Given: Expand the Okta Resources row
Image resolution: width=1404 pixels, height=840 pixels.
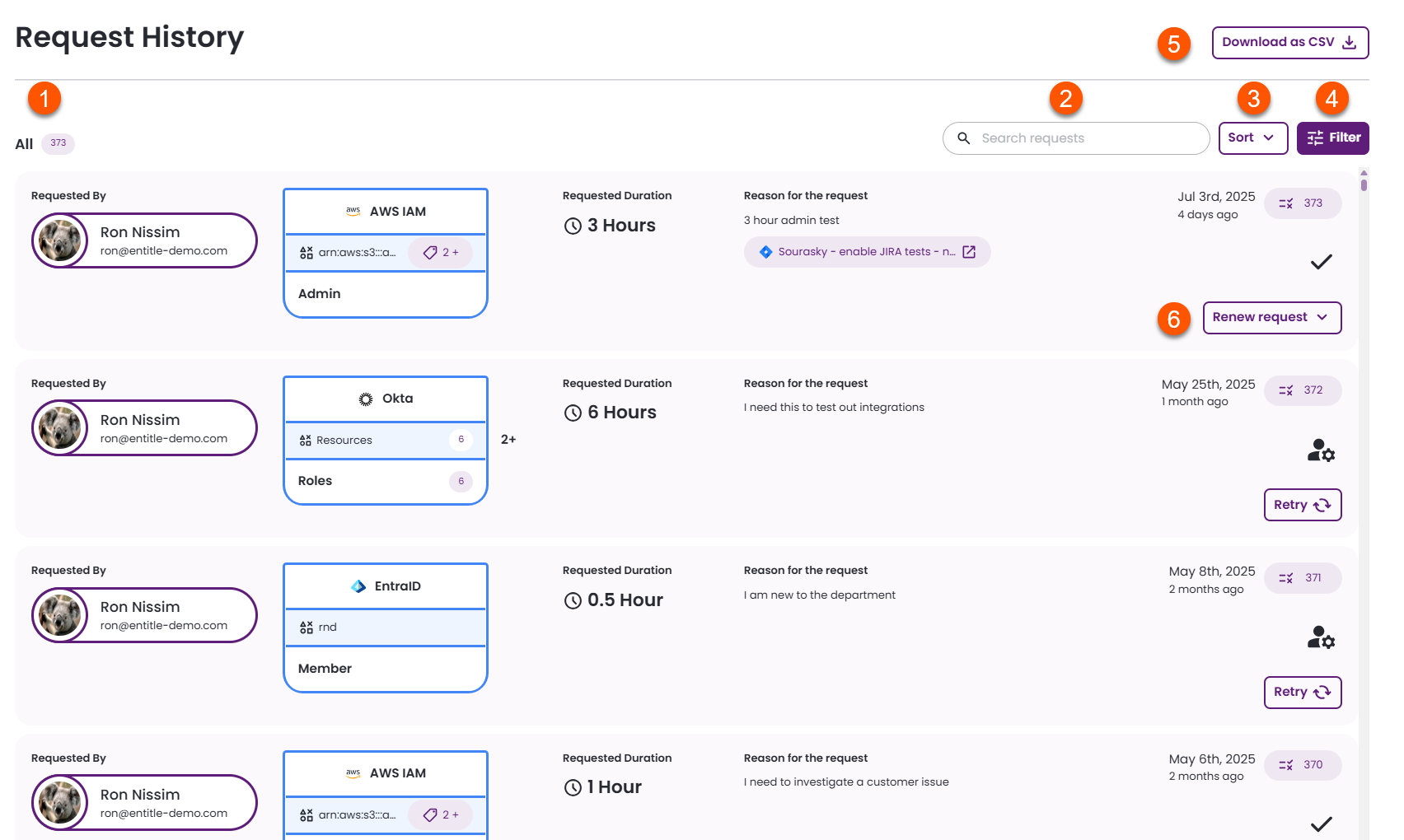Looking at the screenshot, I should [x=386, y=441].
